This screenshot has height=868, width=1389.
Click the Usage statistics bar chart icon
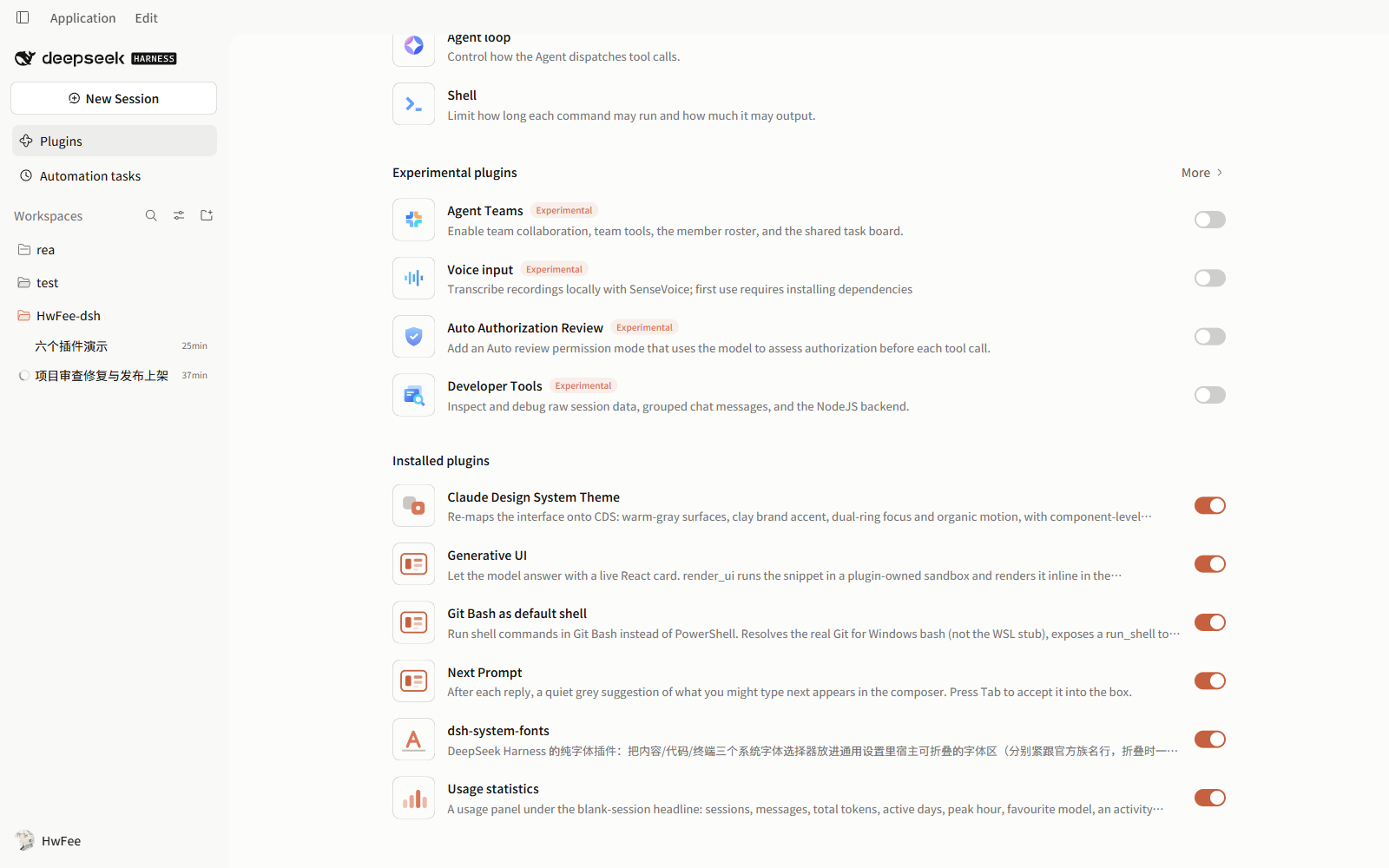(413, 798)
